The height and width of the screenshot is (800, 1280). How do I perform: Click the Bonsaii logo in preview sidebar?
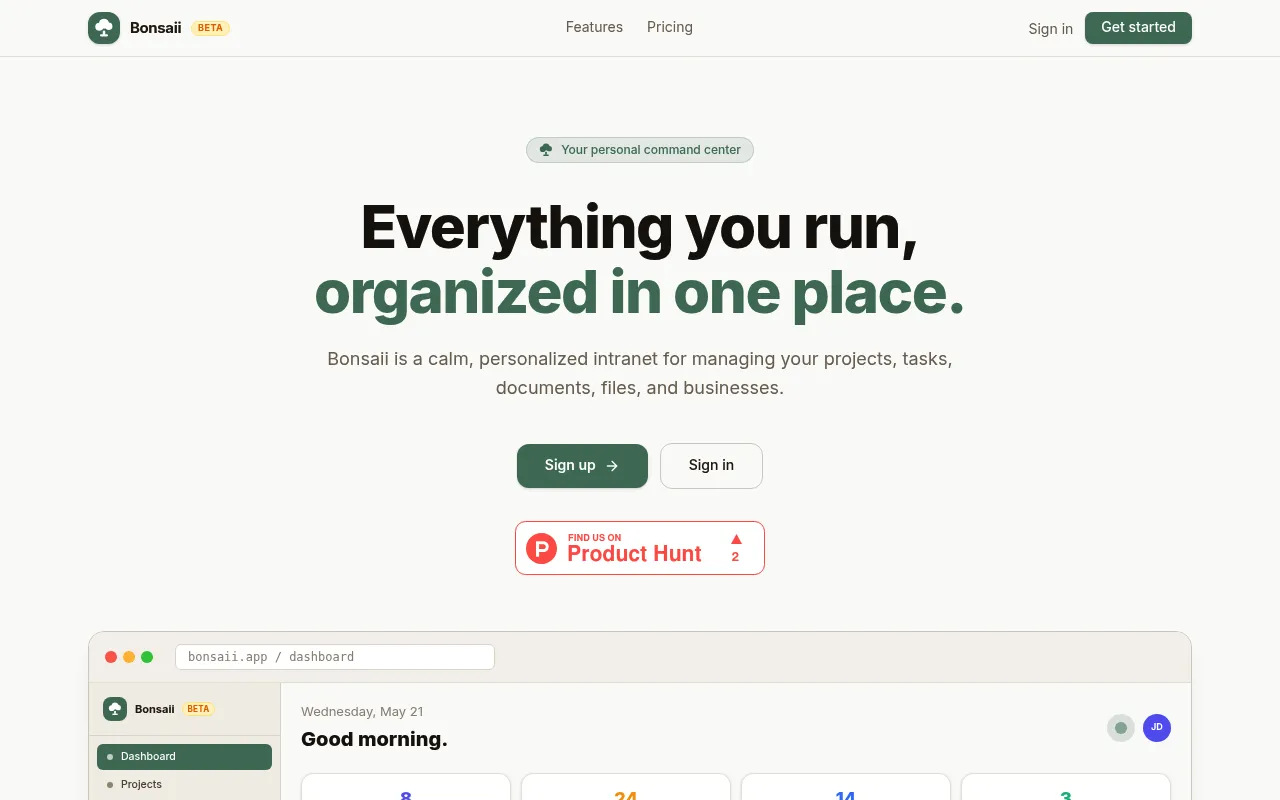click(x=115, y=709)
